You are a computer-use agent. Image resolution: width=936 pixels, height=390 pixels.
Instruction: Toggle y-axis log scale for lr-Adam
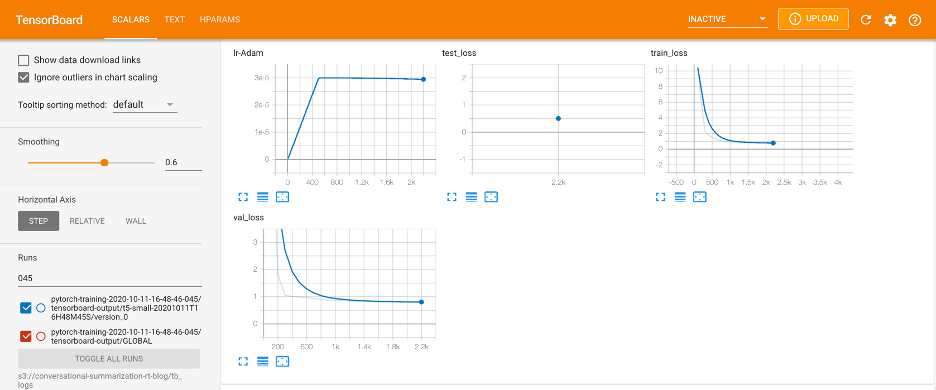263,196
